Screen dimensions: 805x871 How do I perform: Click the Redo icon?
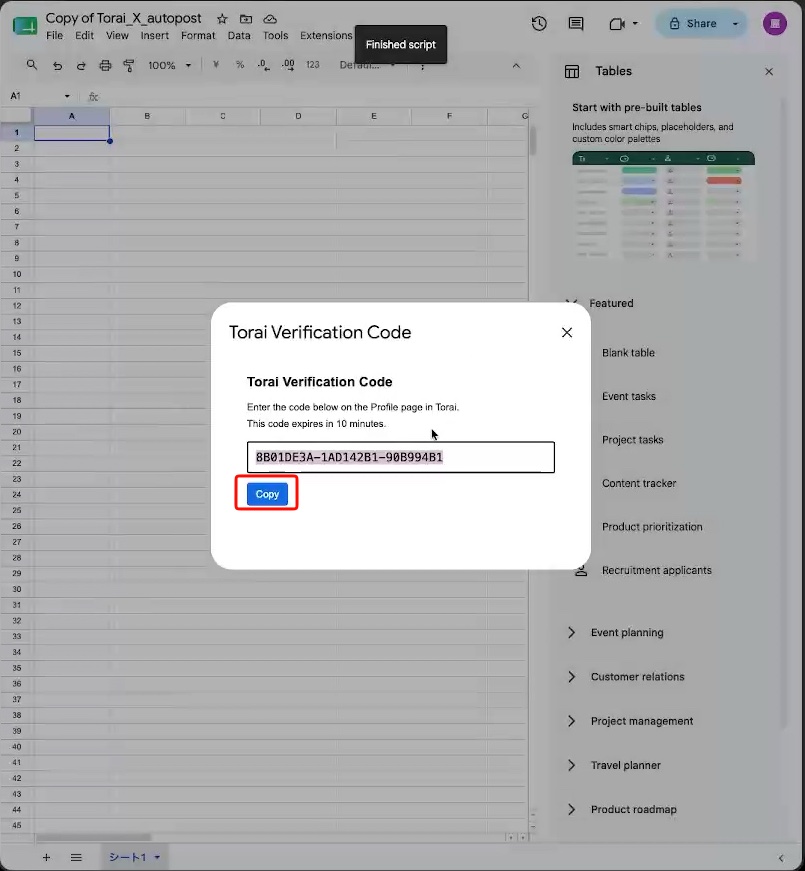pyautogui.click(x=81, y=66)
